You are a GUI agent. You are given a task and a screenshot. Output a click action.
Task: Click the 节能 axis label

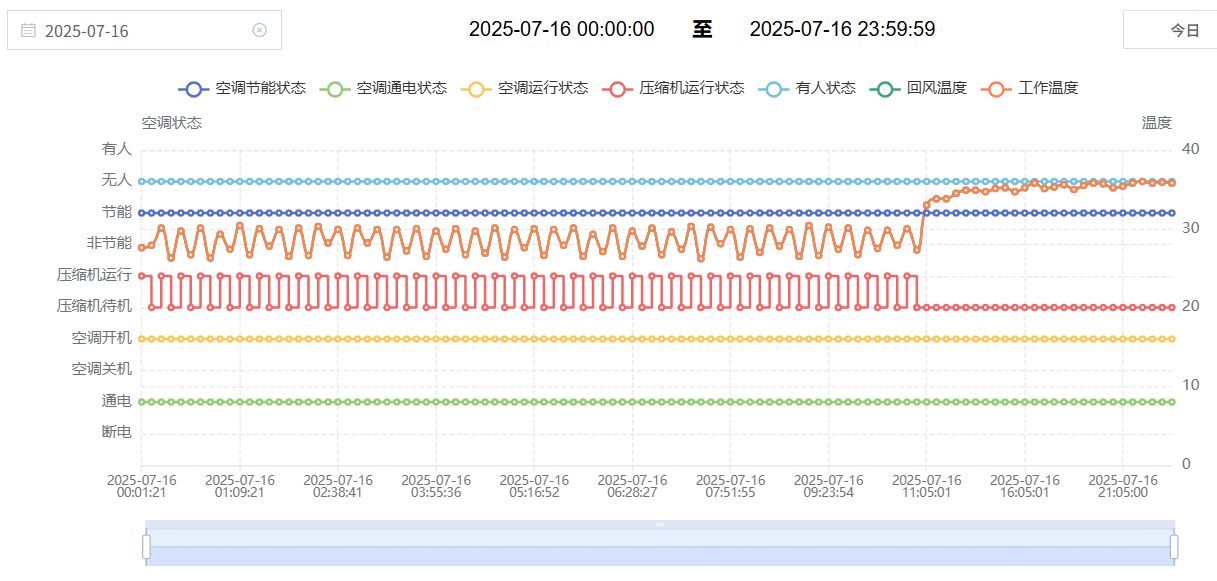coord(117,212)
